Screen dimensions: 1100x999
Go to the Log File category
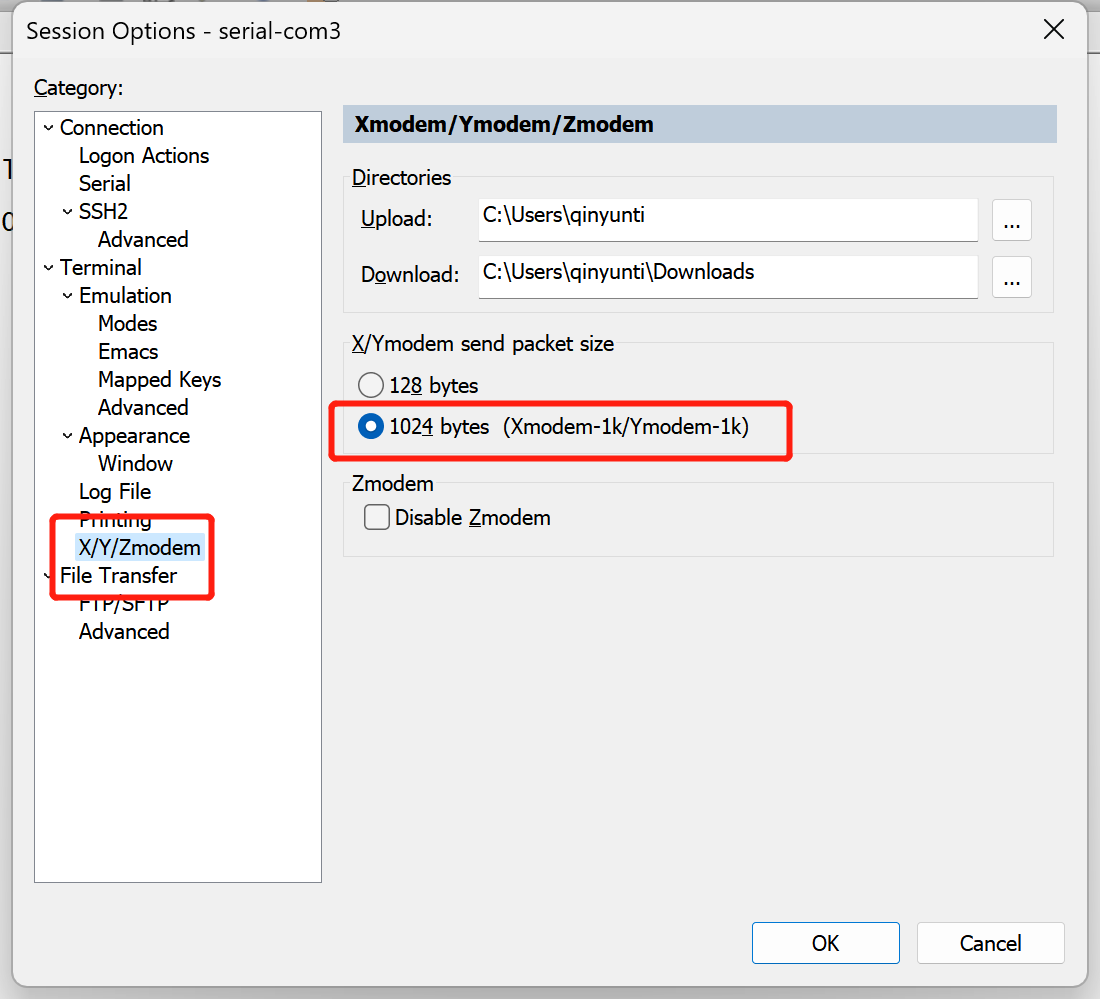pos(115,492)
